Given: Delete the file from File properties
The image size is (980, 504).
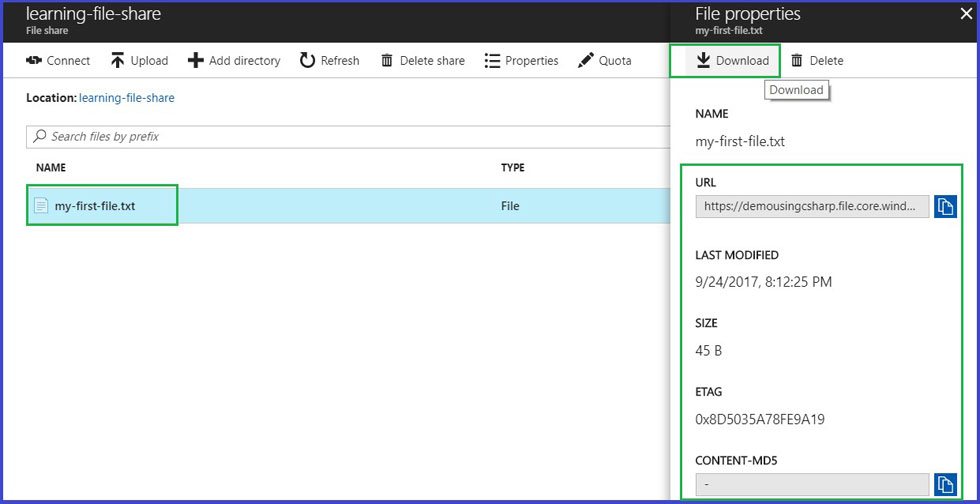Looking at the screenshot, I should [817, 61].
